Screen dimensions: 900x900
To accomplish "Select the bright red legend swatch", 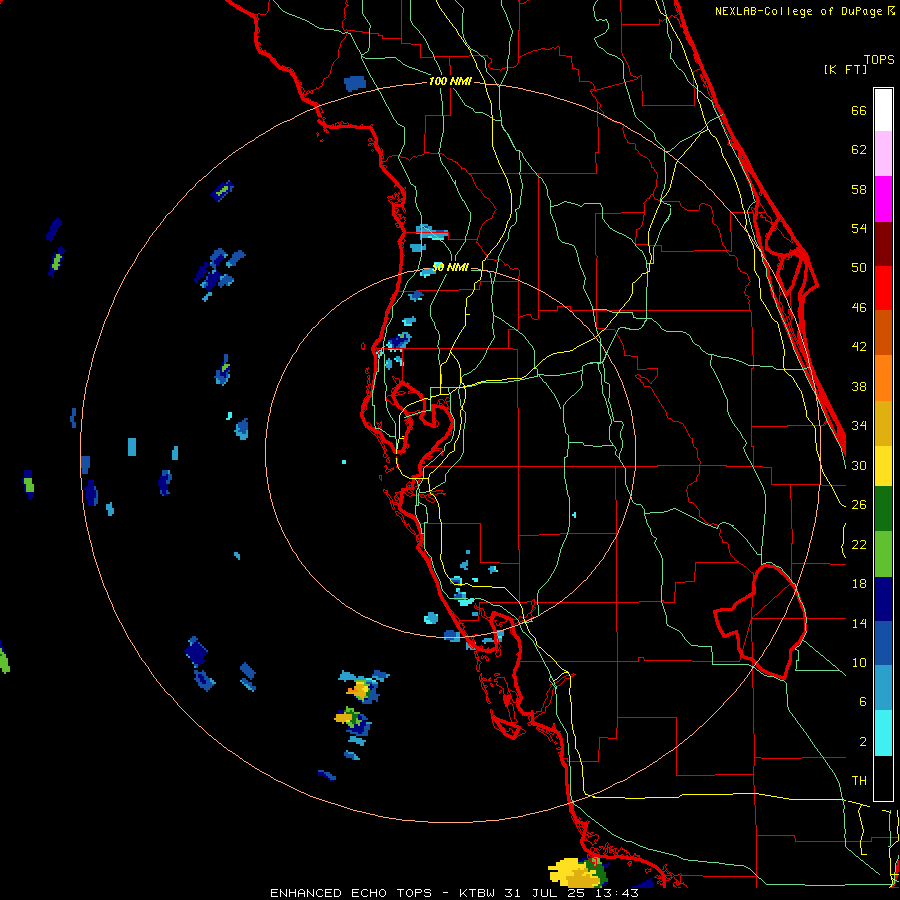I will (x=883, y=288).
